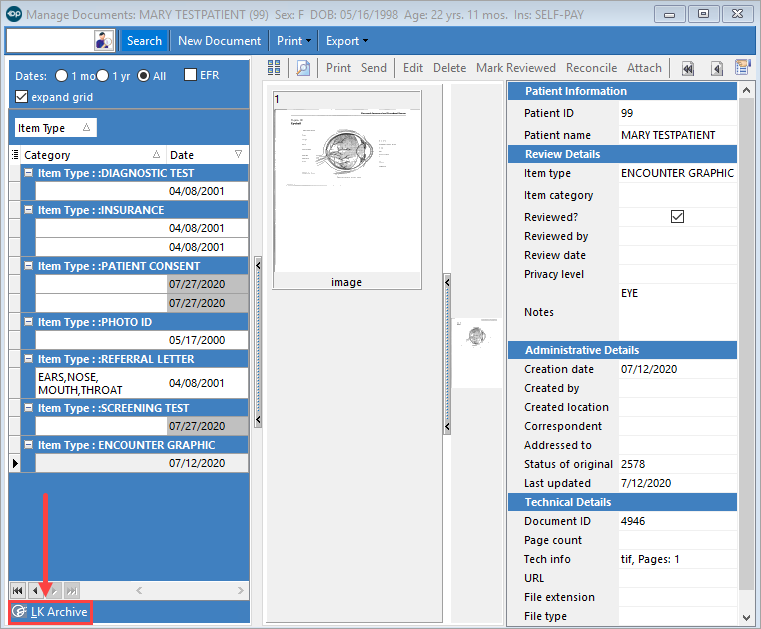
Task: Click Delete in the document toolbar
Action: tap(449, 68)
